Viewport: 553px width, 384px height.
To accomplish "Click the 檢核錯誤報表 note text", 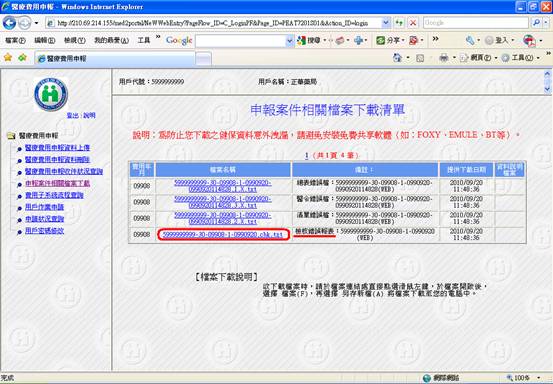I will coord(314,231).
